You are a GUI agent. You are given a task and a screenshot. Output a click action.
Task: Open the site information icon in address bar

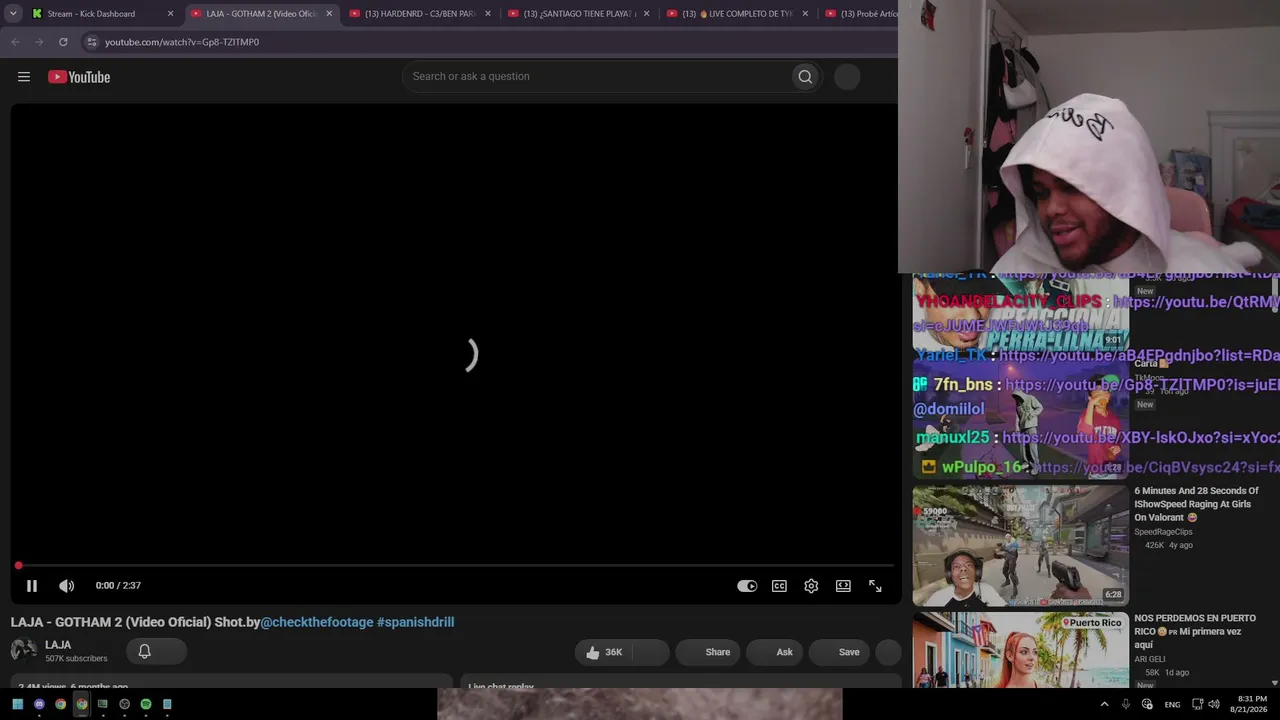tap(91, 42)
